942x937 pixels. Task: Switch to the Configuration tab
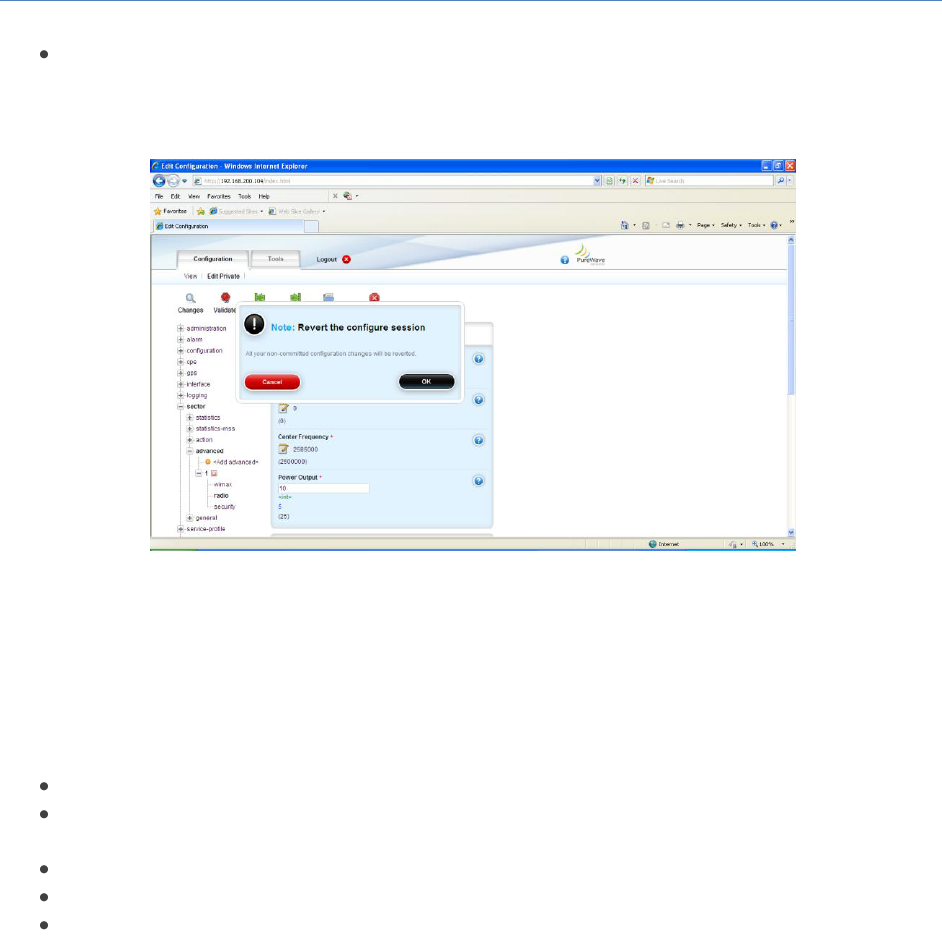(x=213, y=259)
